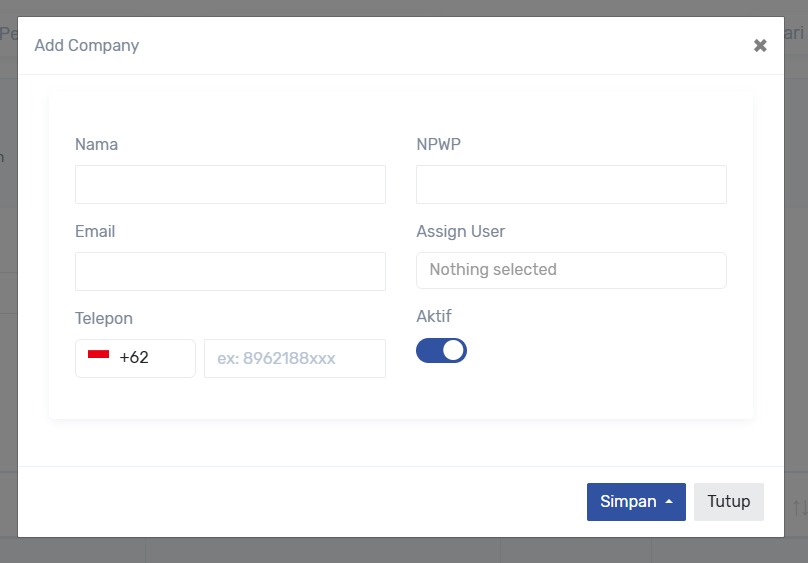Viewport: 808px width, 563px height.
Task: Click the Indonesian flag icon
Action: tap(98, 356)
